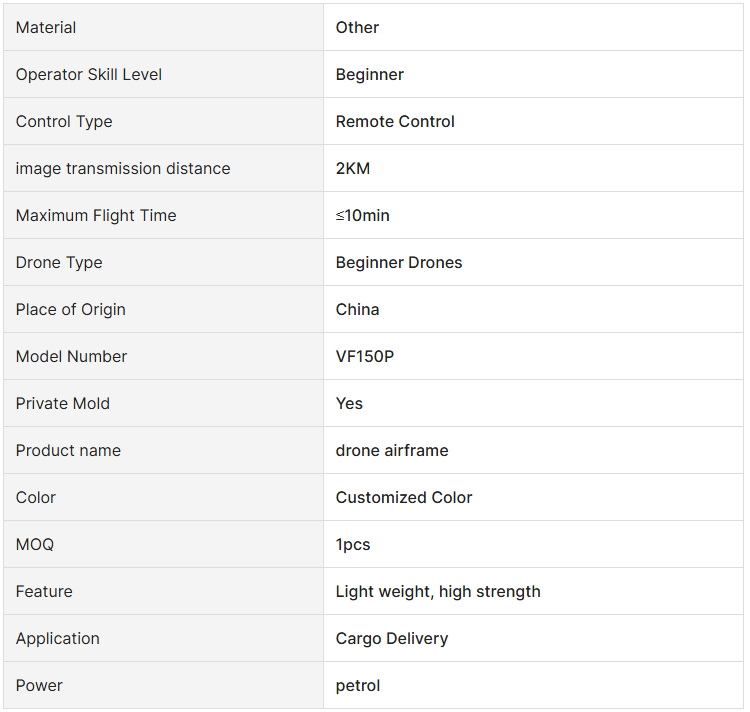Image resolution: width=750 pixels, height=712 pixels.
Task: Click the China origin value
Action: point(357,309)
